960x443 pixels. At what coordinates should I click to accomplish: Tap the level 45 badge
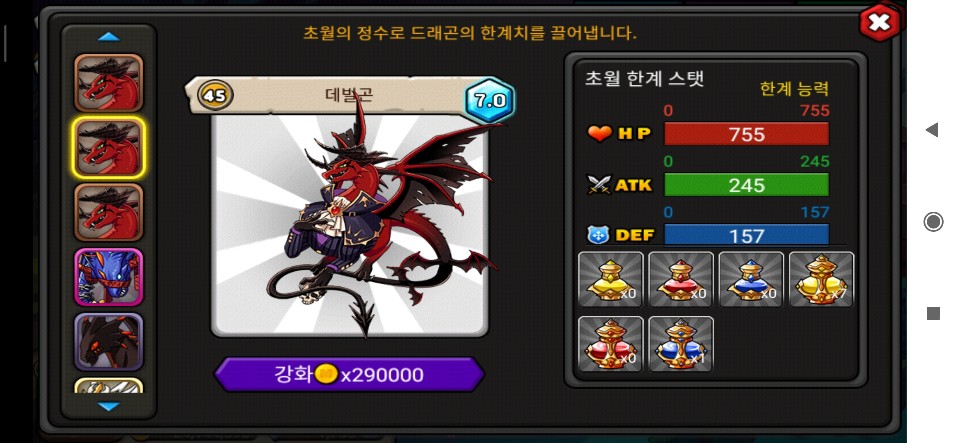216,95
